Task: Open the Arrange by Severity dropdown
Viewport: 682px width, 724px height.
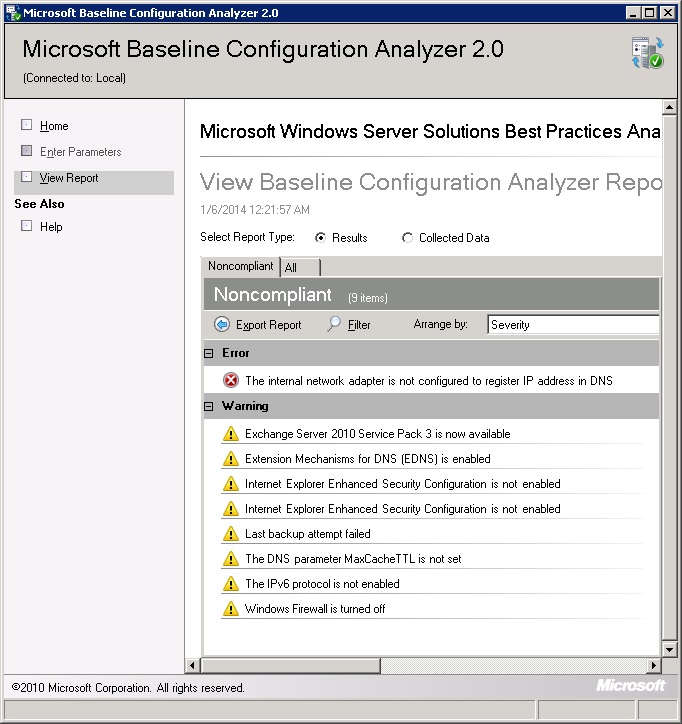Action: pyautogui.click(x=573, y=325)
